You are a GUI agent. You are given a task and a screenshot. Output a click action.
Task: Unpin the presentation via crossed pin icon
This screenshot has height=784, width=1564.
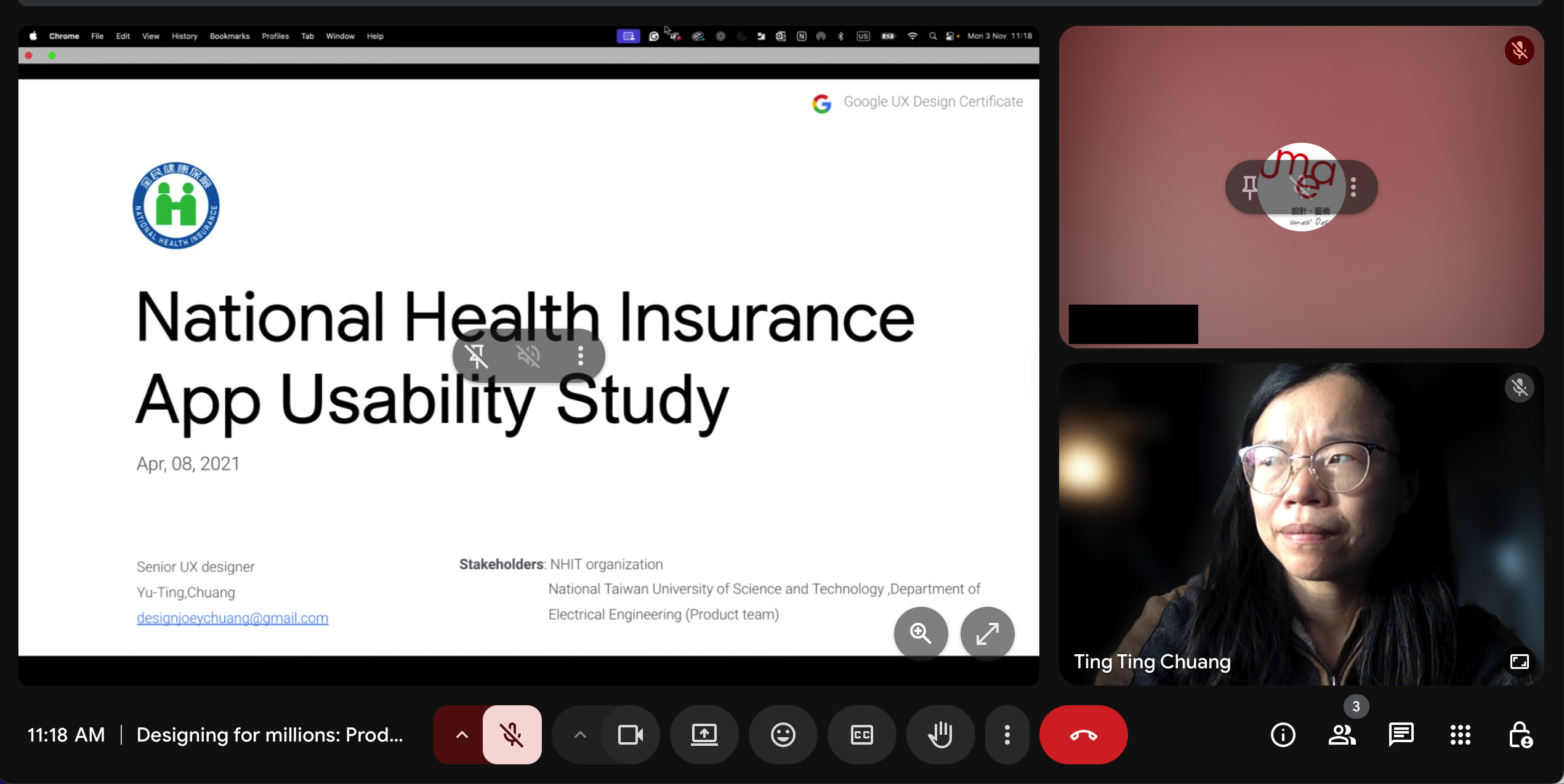pyautogui.click(x=477, y=355)
